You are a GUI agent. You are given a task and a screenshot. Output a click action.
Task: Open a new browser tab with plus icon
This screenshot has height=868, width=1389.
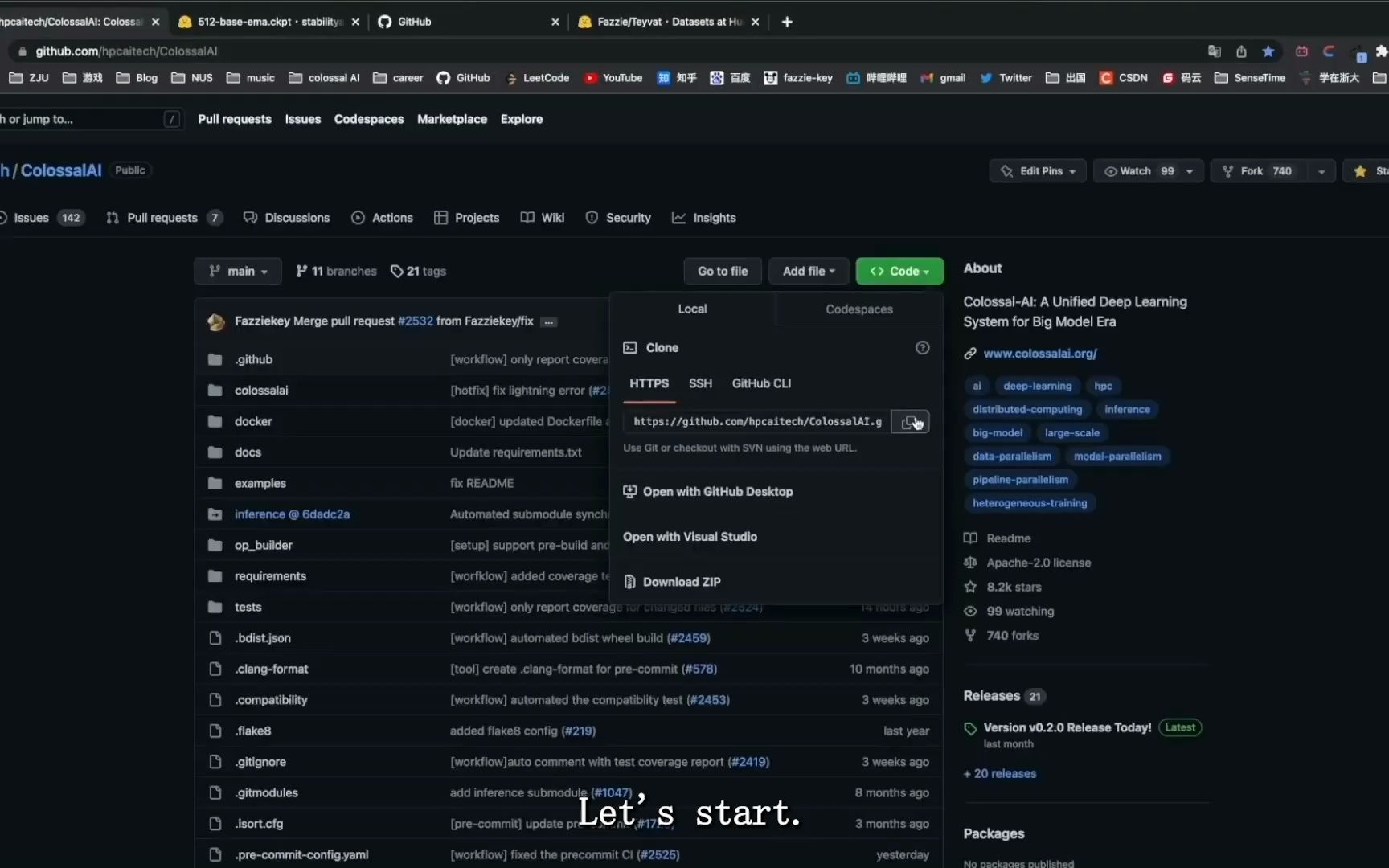[787, 22]
